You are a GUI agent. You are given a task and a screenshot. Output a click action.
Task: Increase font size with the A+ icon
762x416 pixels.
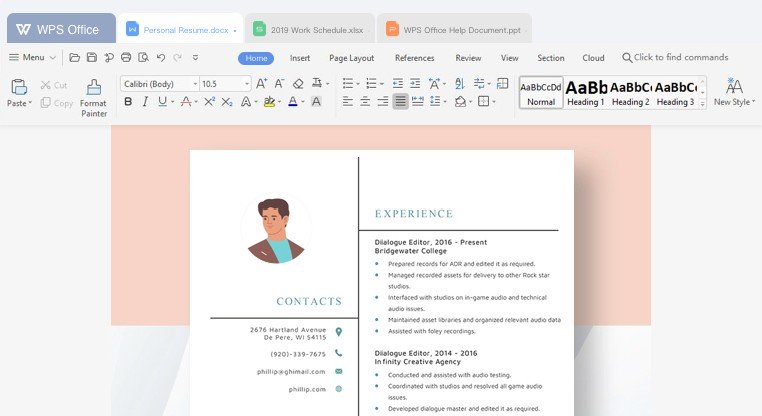tap(261, 84)
